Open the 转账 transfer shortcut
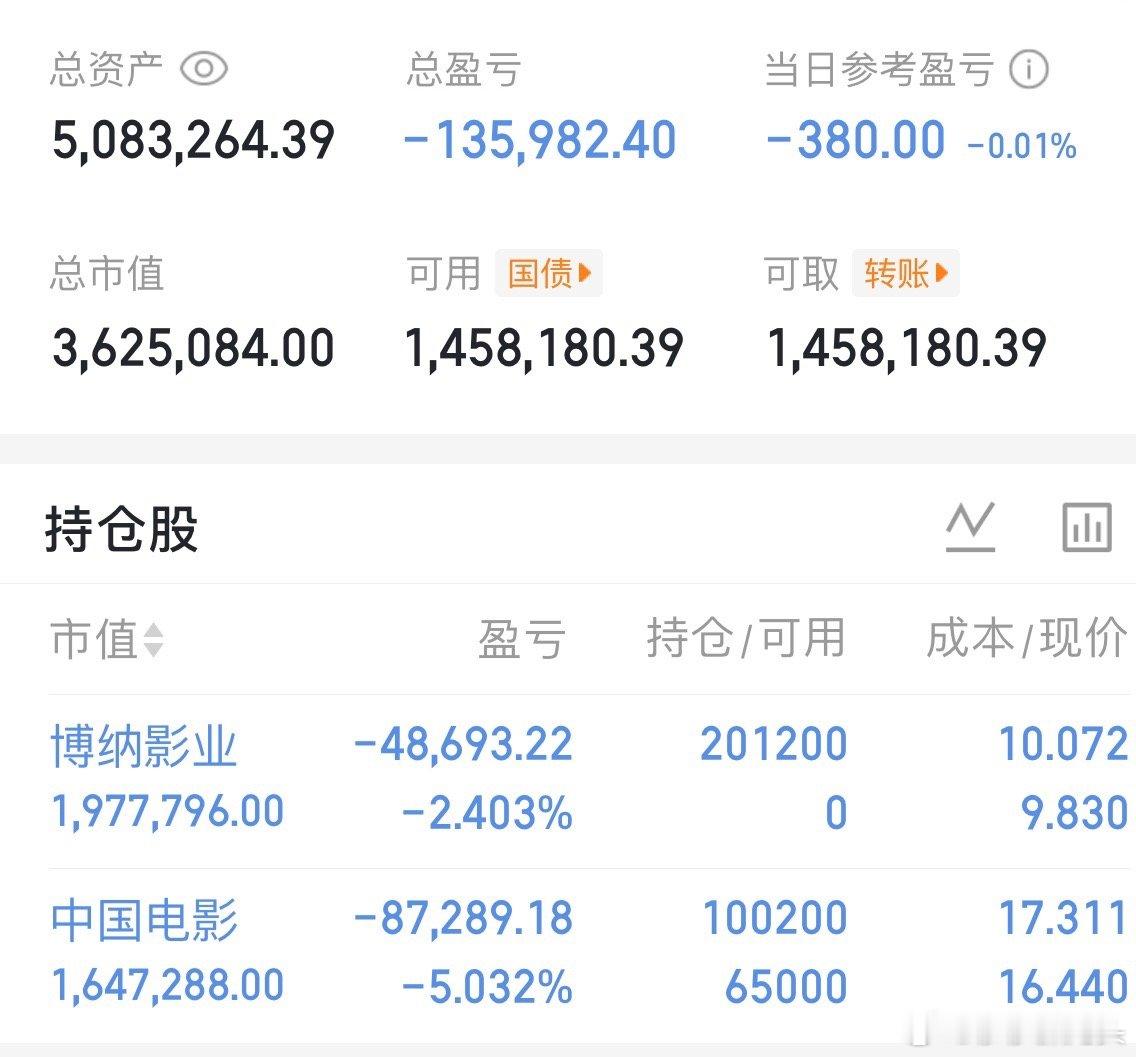Image resolution: width=1136 pixels, height=1057 pixels. pyautogui.click(x=899, y=272)
